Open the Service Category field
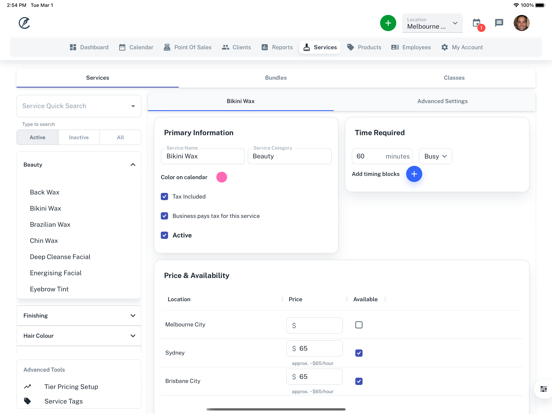552x414 pixels. 289,156
